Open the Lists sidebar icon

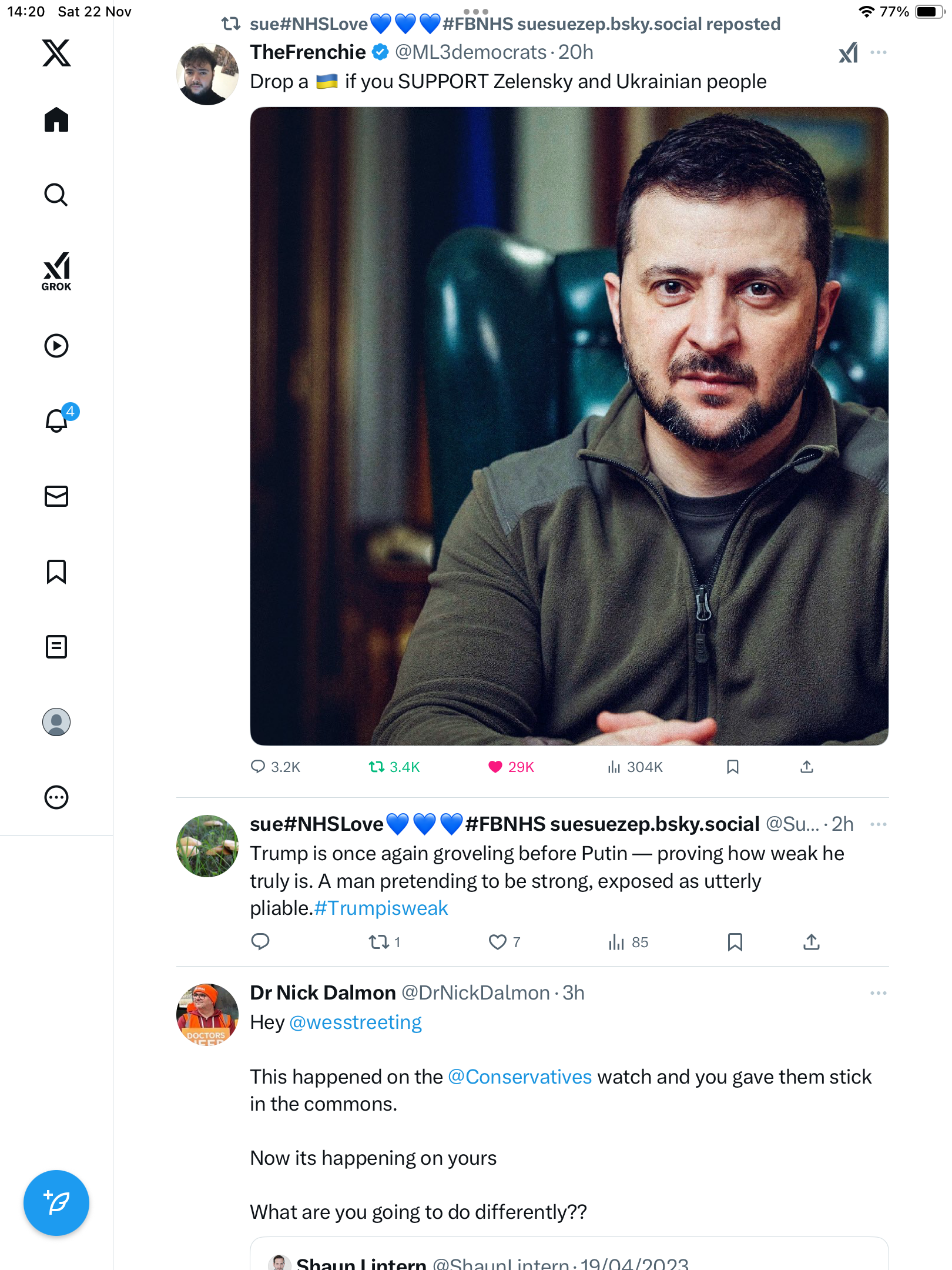(x=56, y=647)
